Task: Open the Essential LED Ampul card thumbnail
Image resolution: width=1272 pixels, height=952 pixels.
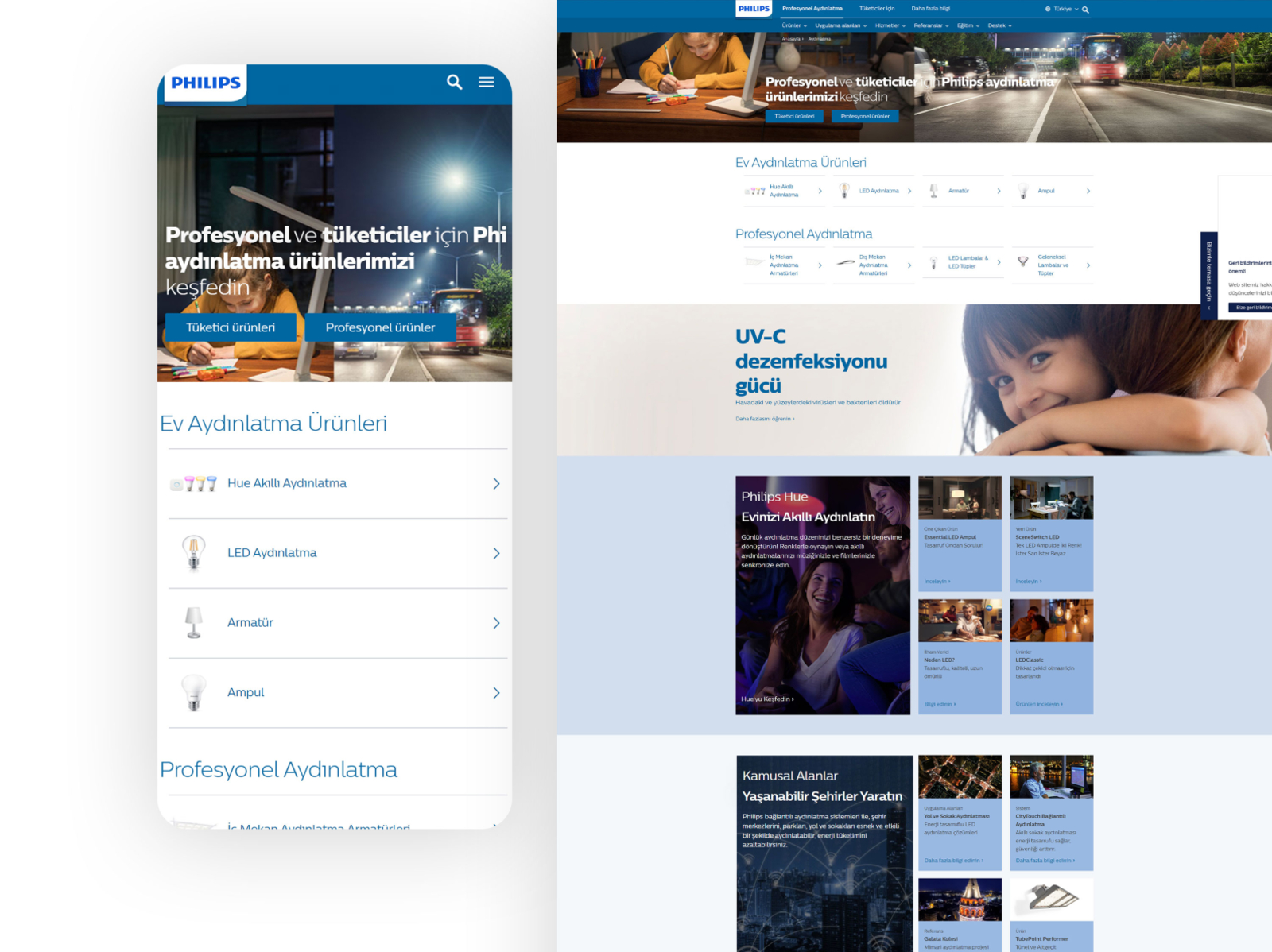Action: click(960, 497)
